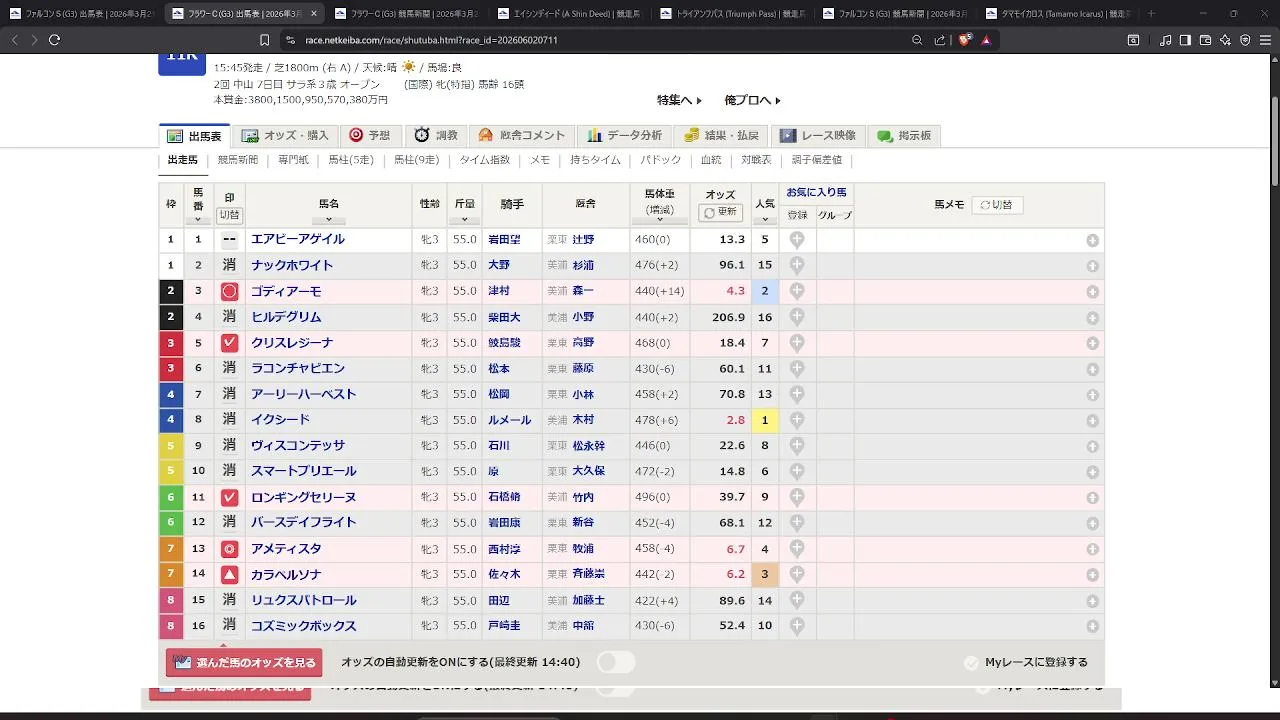Image resolution: width=1280 pixels, height=720 pixels.
Task: Add ゴディアーモ to favorites plus icon
Action: (x=797, y=291)
